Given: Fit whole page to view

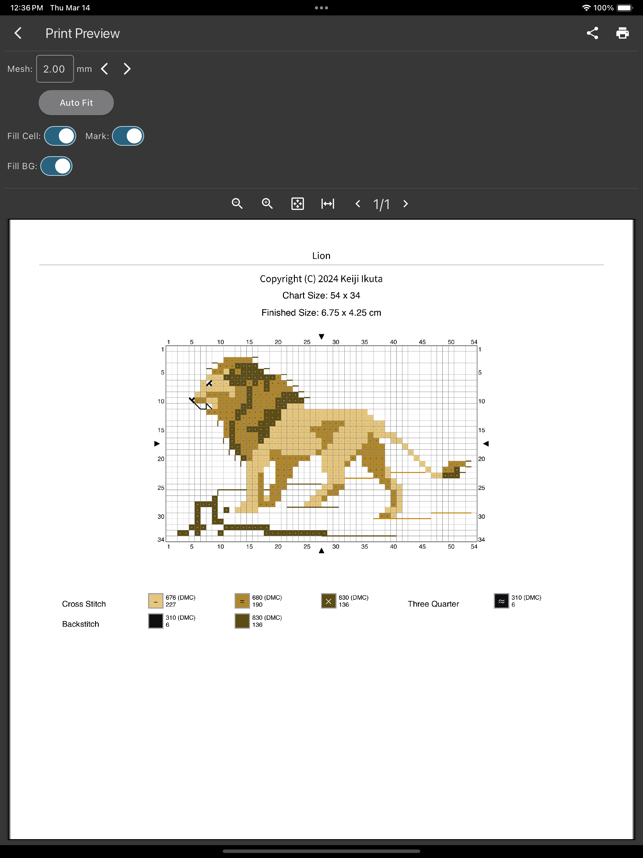Looking at the screenshot, I should click(297, 204).
